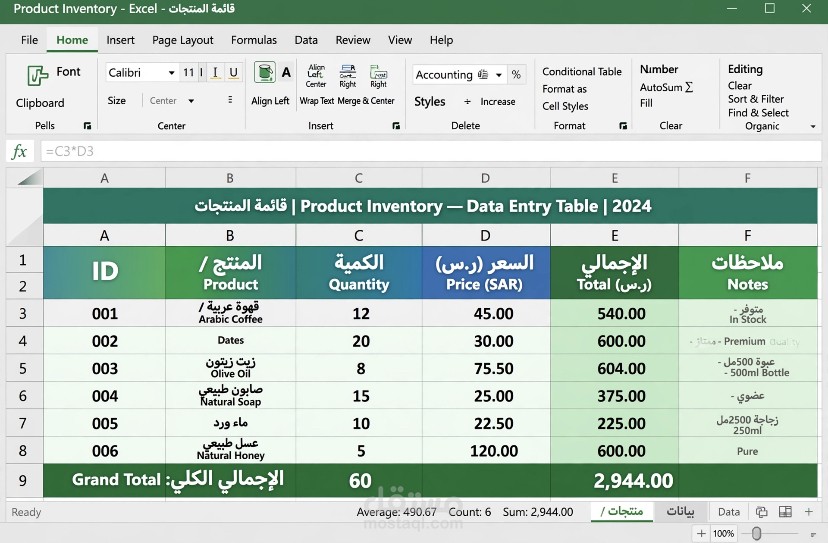Toggle the bold button next to size 11
The width and height of the screenshot is (828, 543).
pyautogui.click(x=201, y=72)
